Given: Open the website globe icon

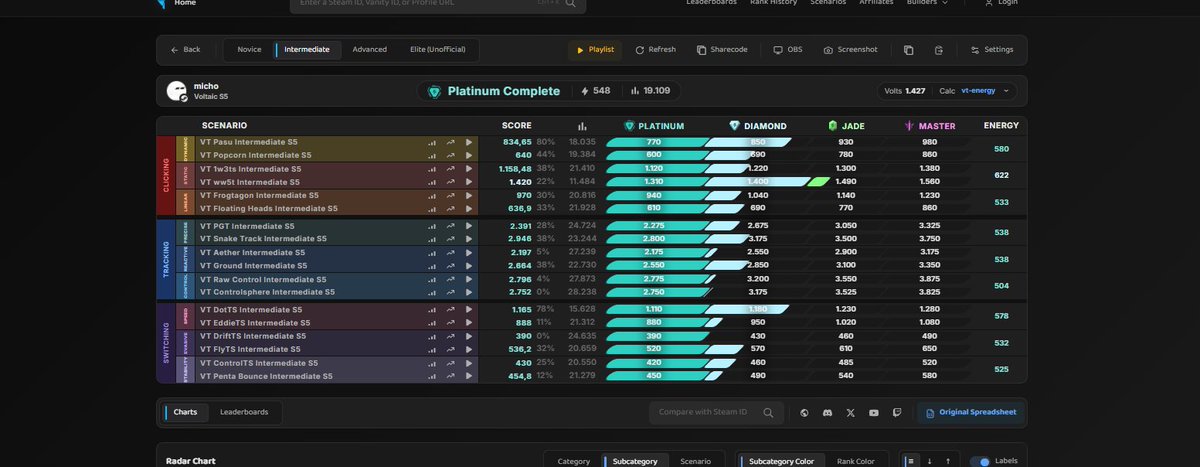Looking at the screenshot, I should (x=804, y=412).
